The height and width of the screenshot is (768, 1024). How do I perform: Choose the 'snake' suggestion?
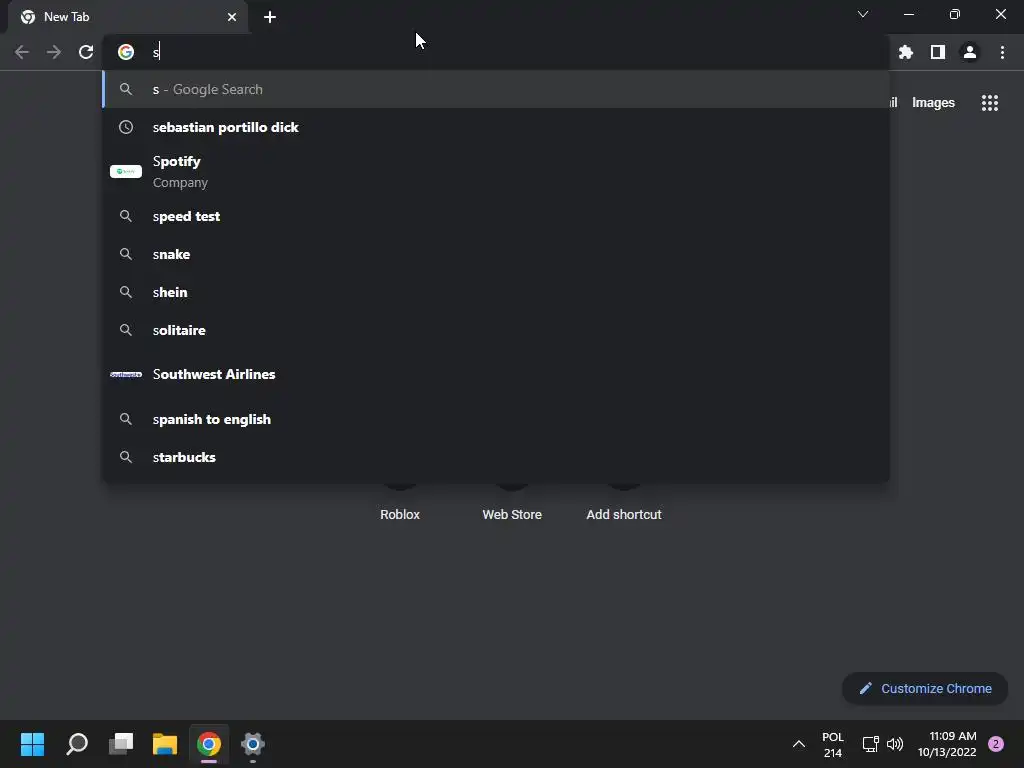point(496,254)
